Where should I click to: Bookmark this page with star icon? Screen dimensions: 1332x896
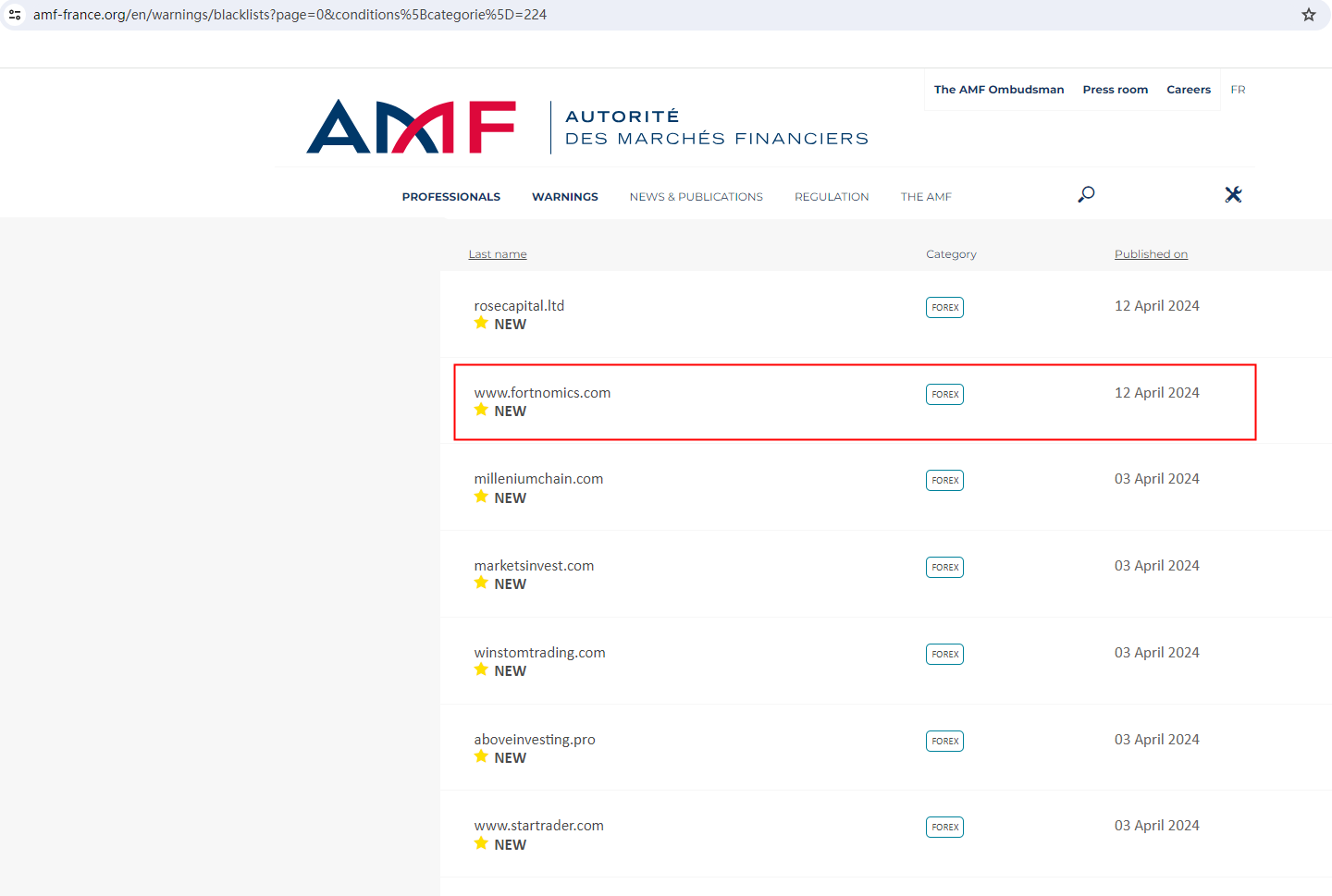click(x=1308, y=15)
